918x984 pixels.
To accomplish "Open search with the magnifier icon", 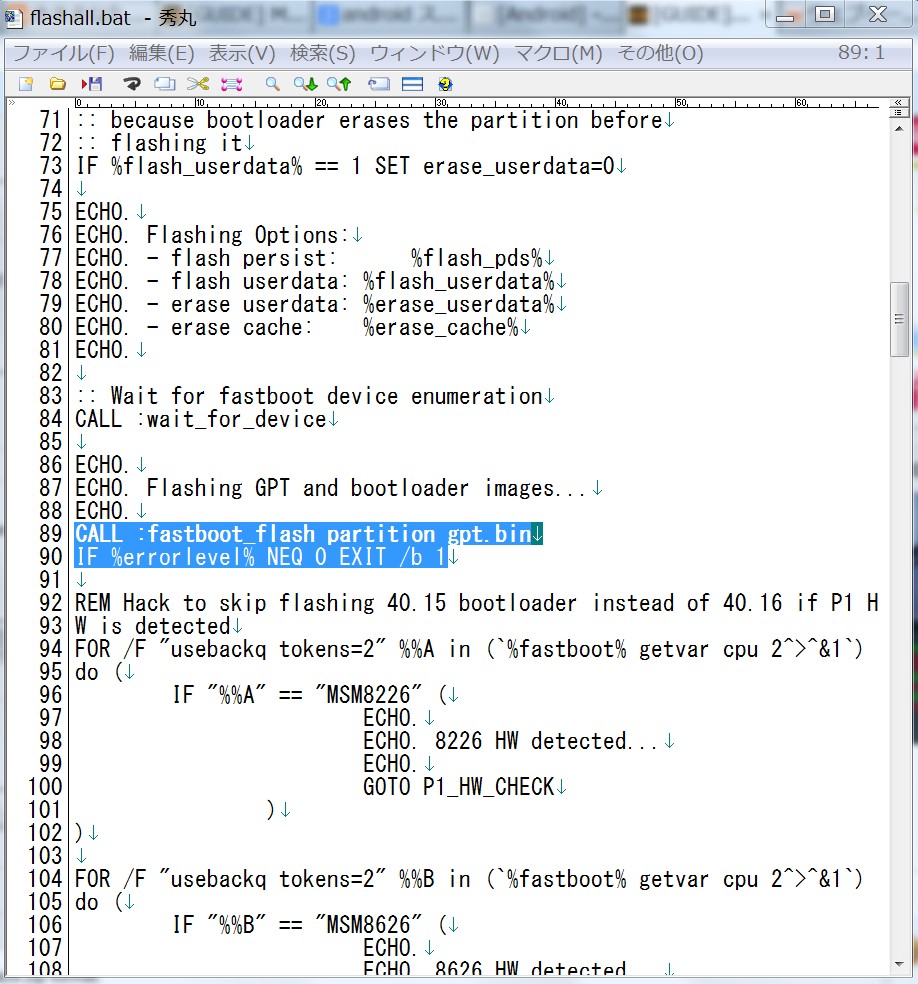I will [x=272, y=83].
